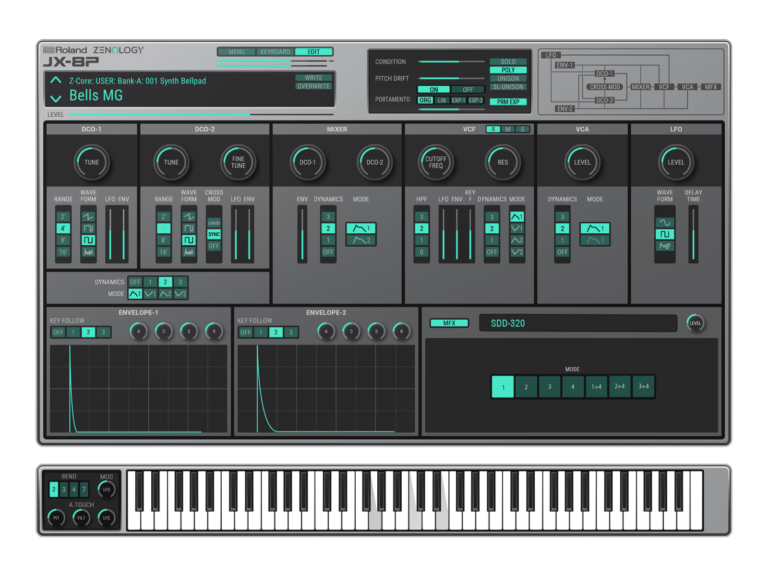Select DCO-1 sawtooth waveform icon
This screenshot has height=576, width=768.
[88, 216]
